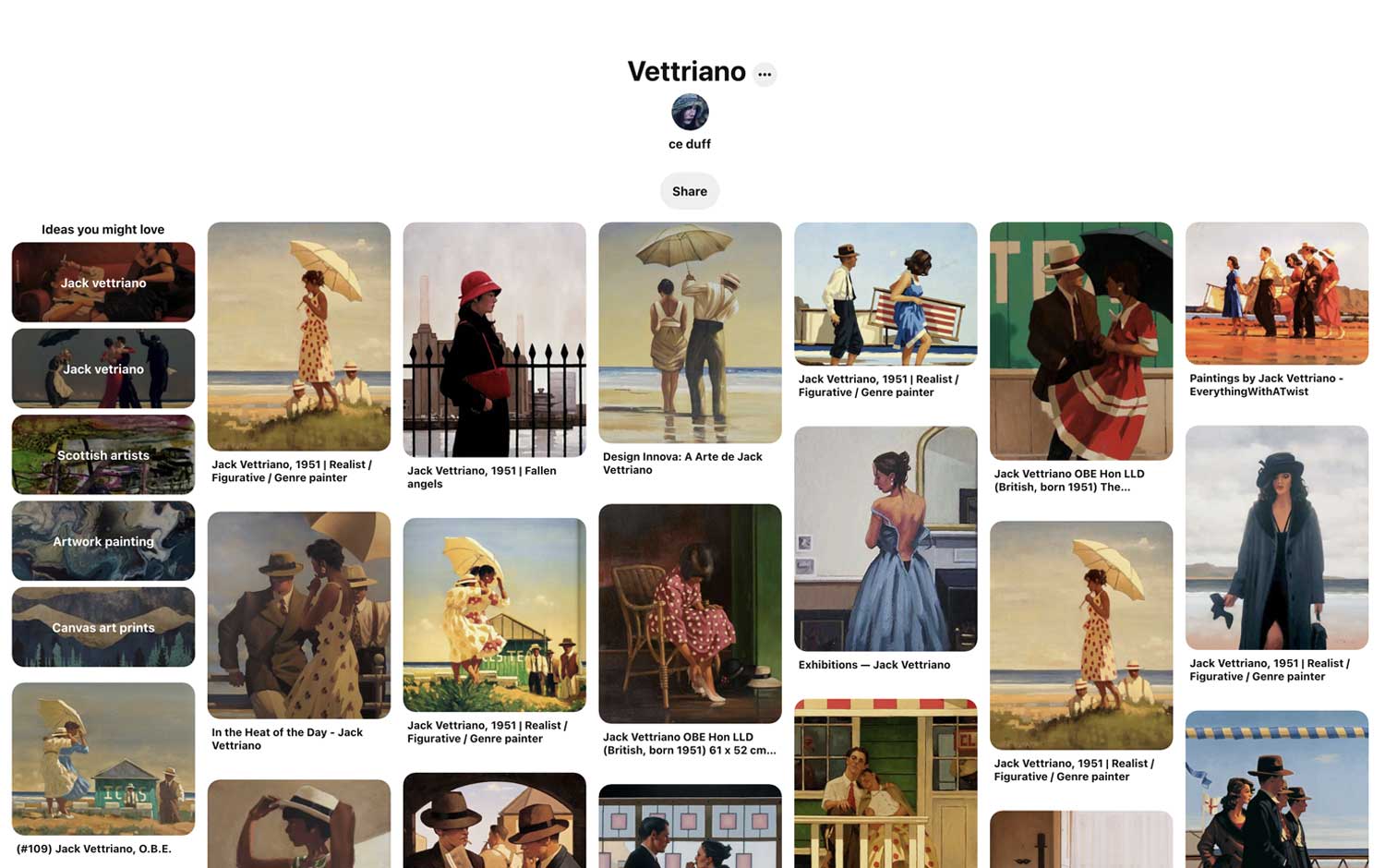Open the Design Innova umbrella beach pin

tap(690, 332)
